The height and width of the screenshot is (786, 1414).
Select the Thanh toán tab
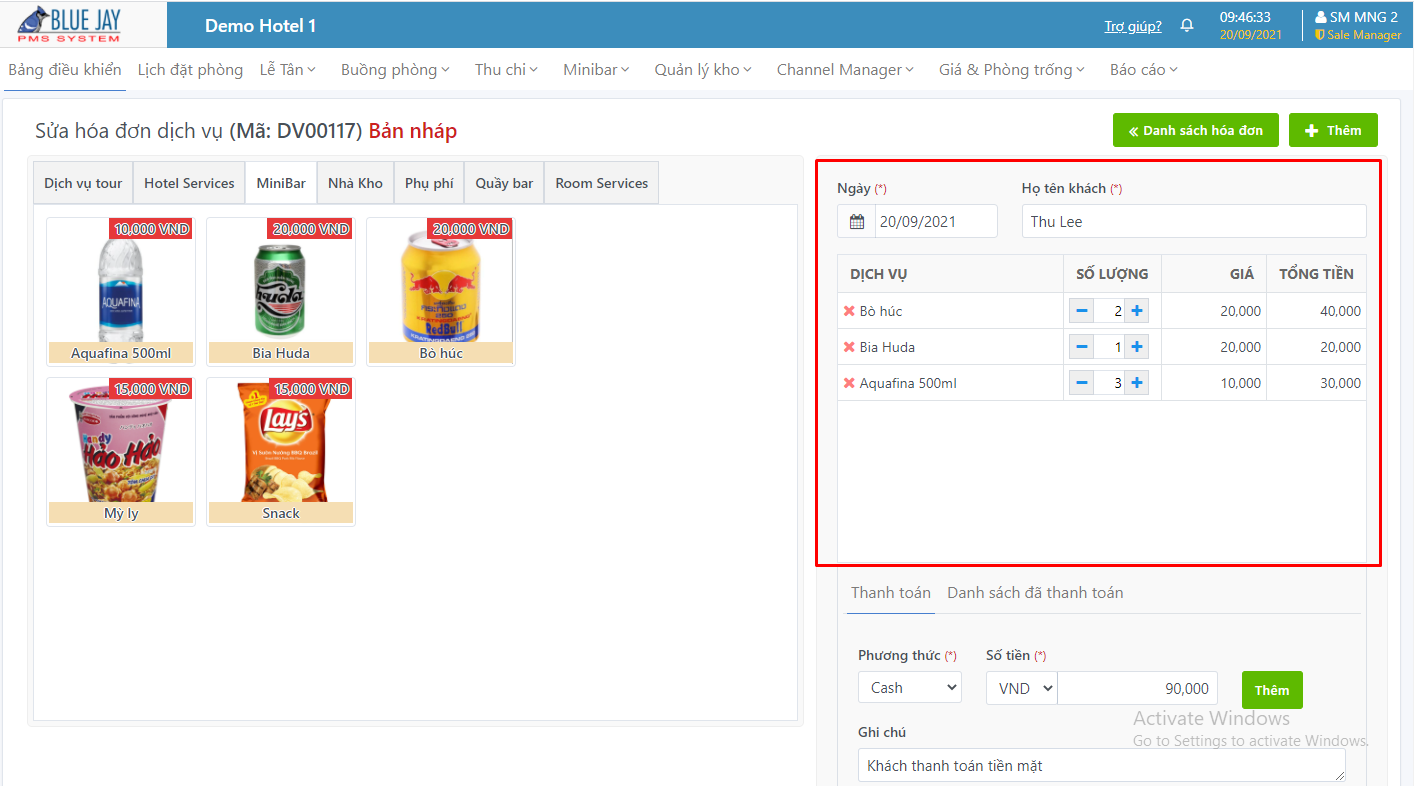[891, 593]
